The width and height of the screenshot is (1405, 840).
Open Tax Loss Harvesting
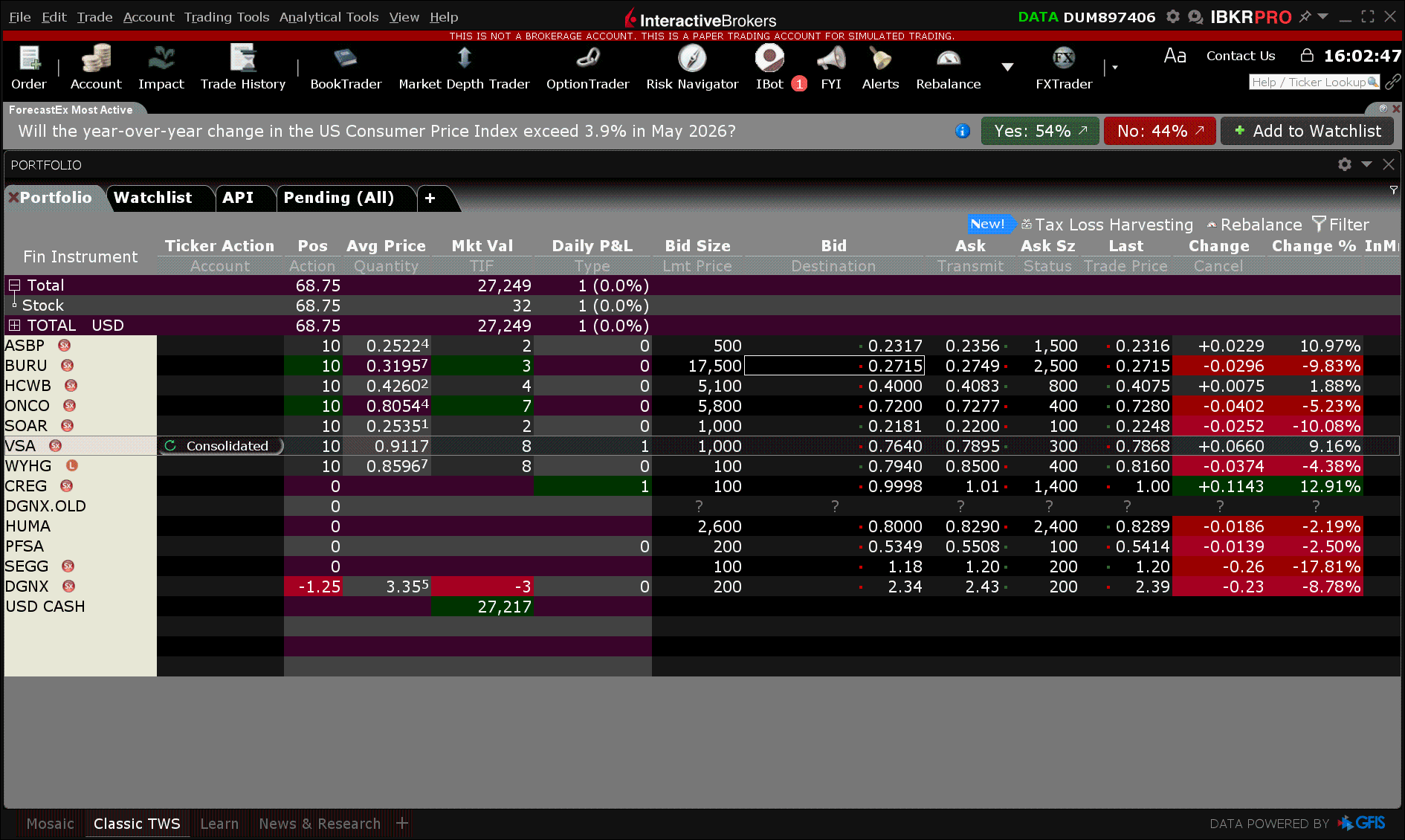(x=1107, y=224)
